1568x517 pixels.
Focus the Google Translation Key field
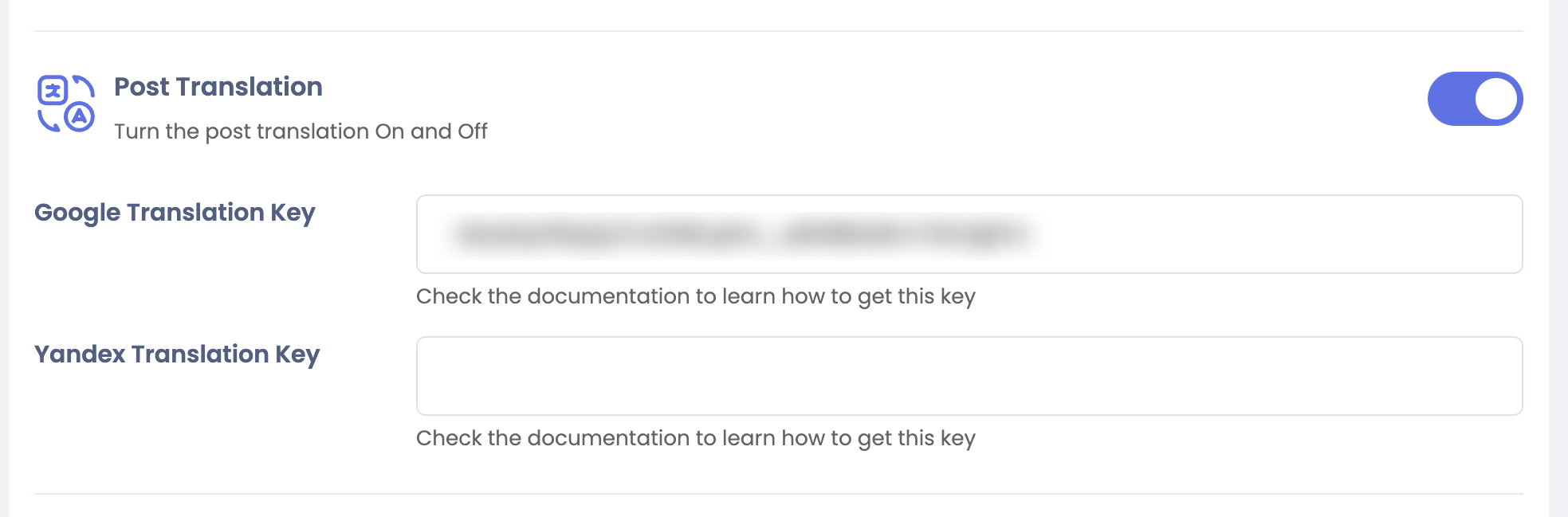[969, 234]
